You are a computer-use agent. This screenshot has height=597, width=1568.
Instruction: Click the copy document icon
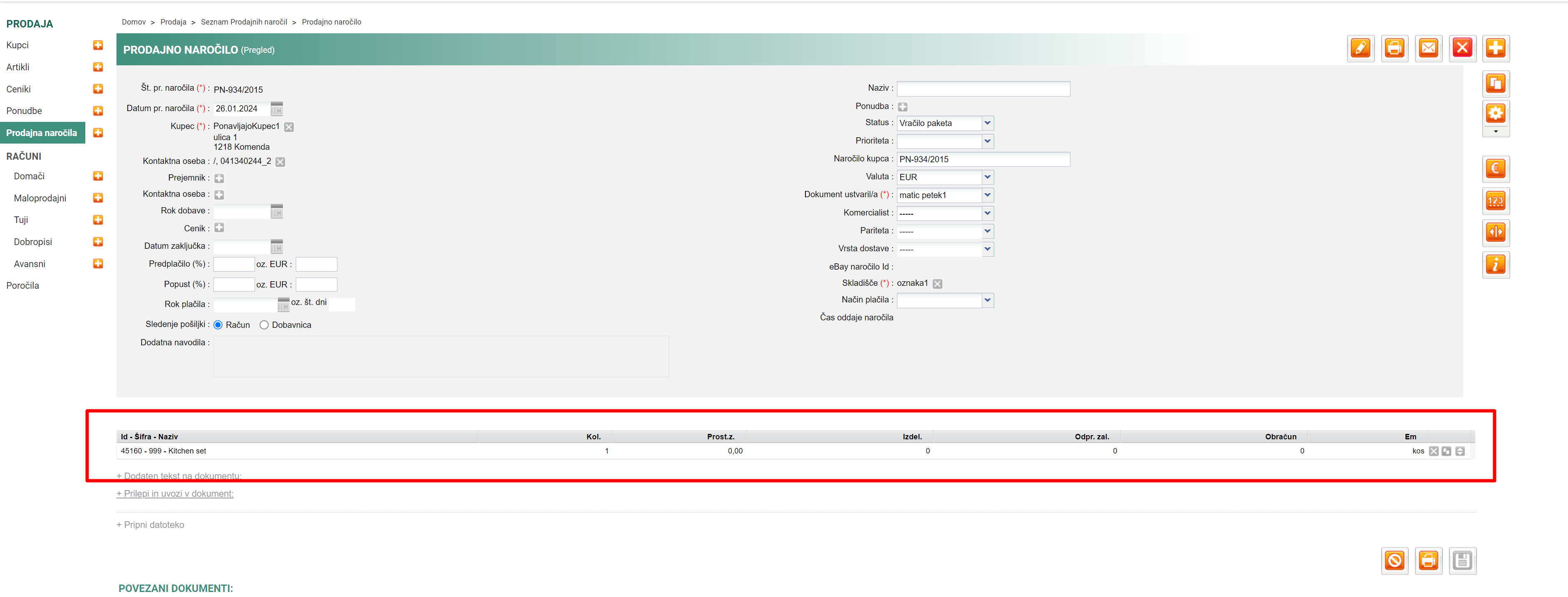coord(1496,83)
